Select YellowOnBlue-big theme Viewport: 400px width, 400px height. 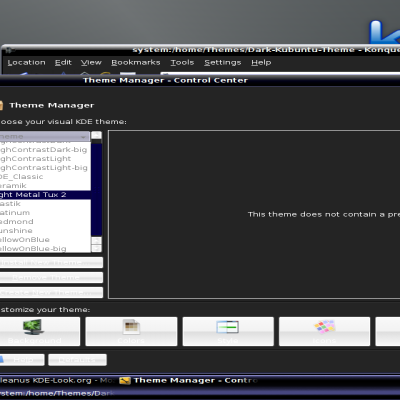coord(45,249)
